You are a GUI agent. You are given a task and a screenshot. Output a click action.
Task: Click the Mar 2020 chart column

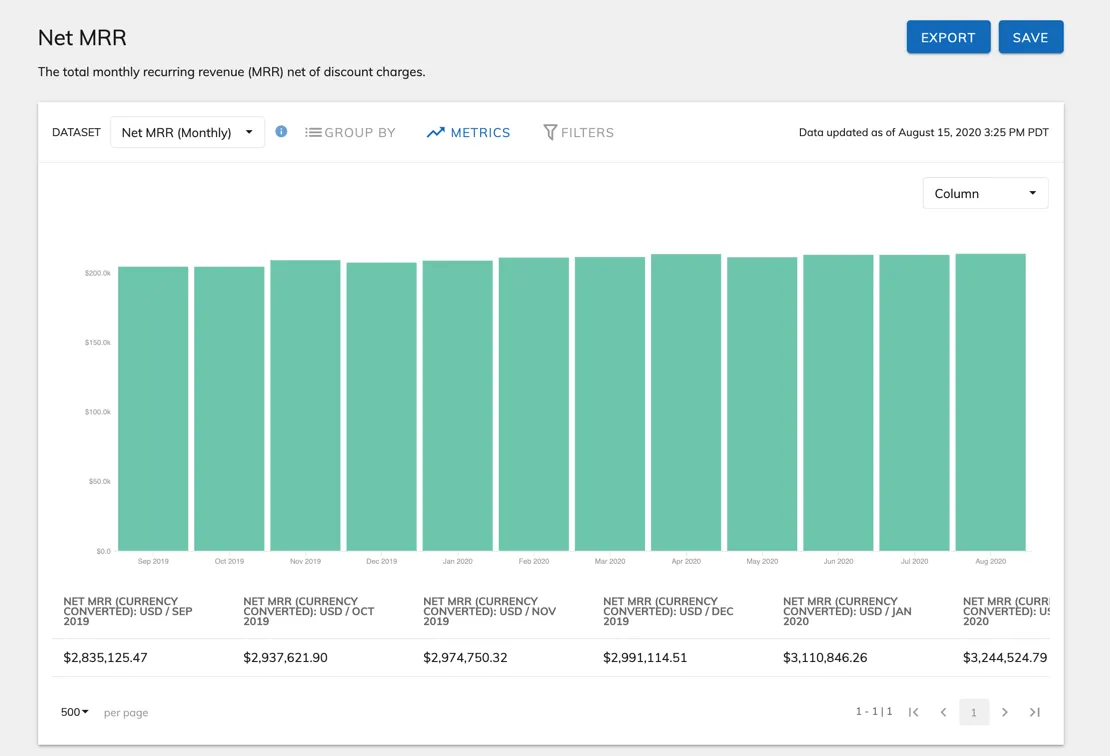click(x=610, y=404)
